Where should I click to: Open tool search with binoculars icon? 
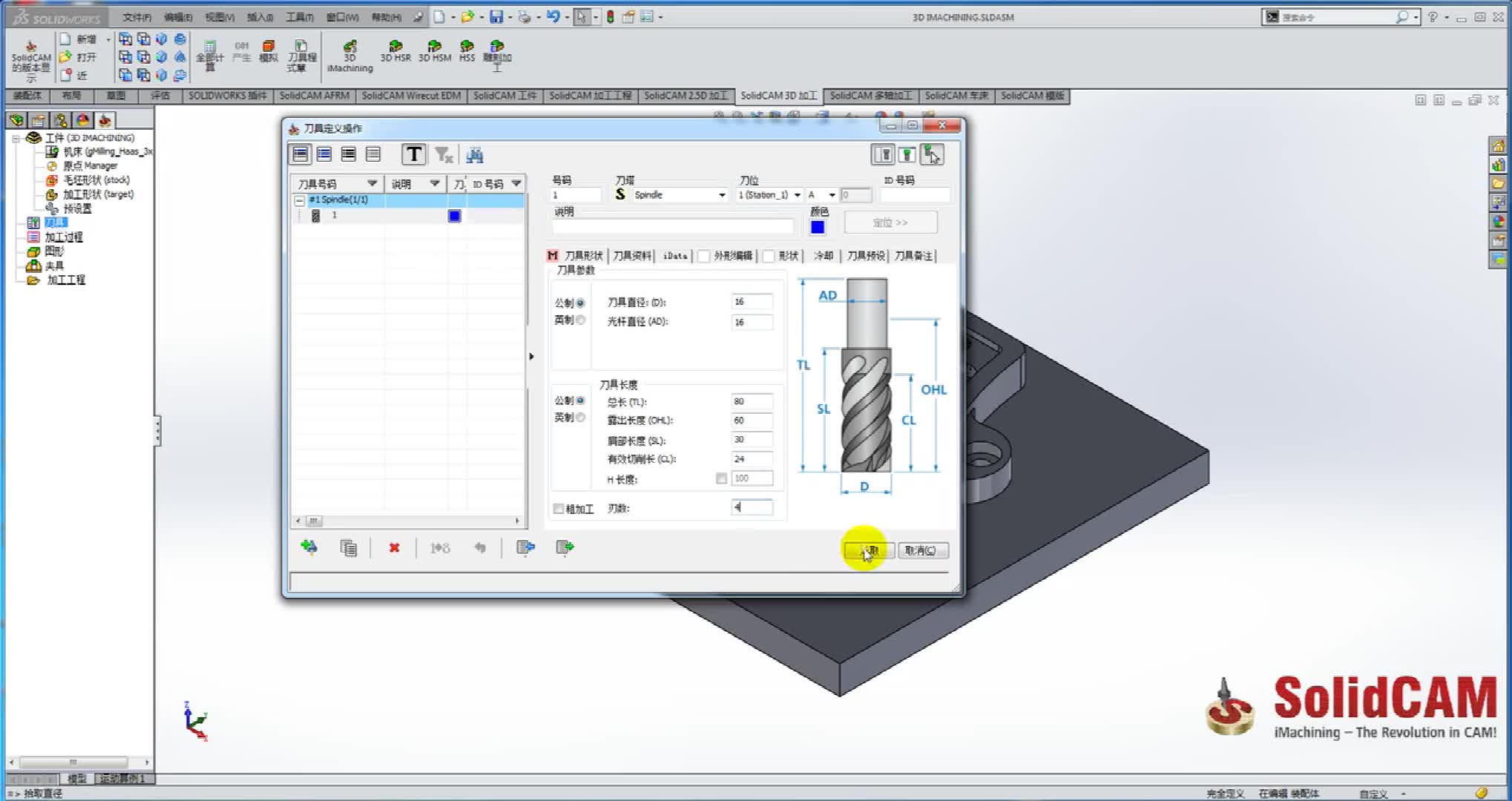click(x=476, y=155)
